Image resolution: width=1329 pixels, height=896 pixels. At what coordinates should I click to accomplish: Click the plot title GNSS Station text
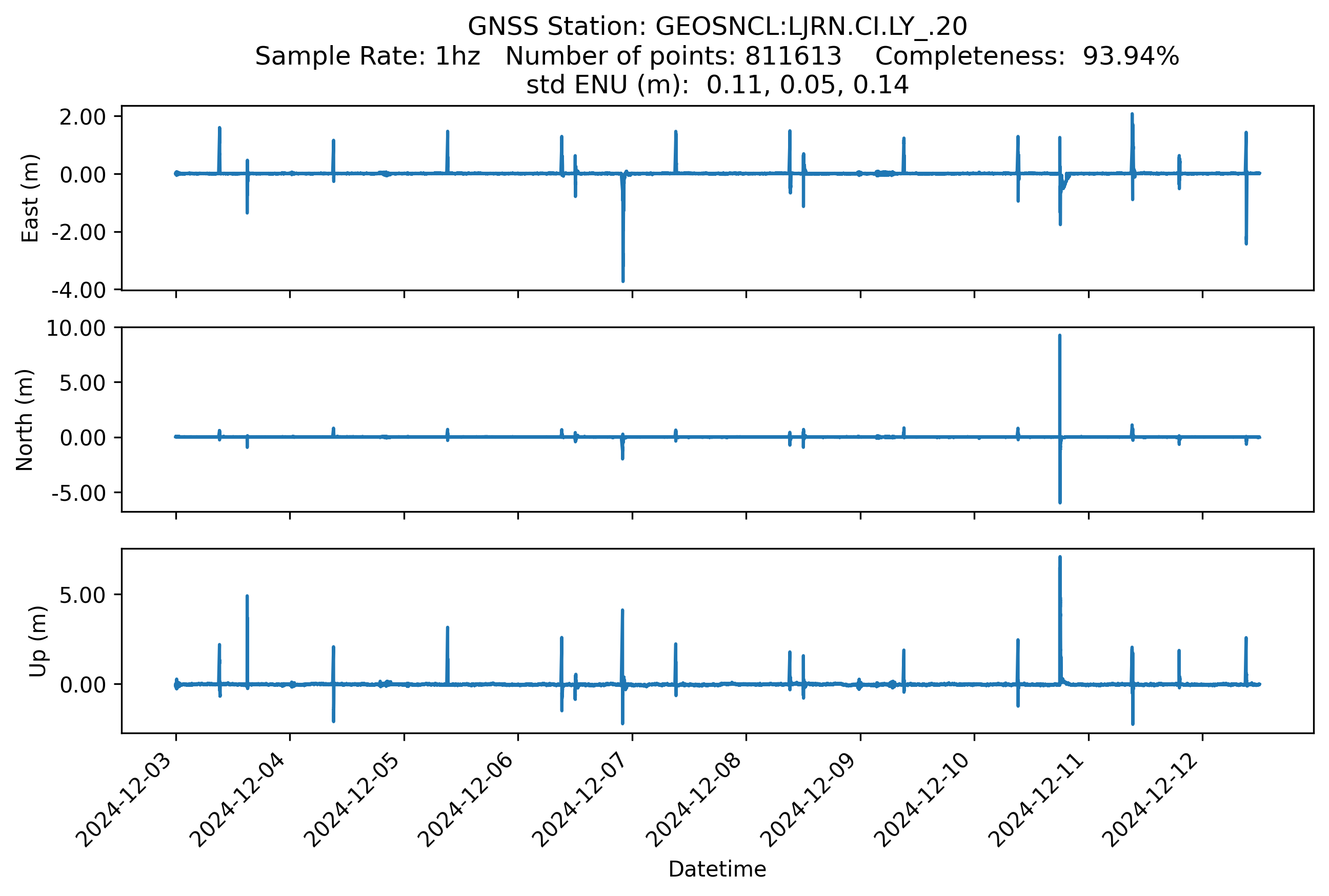tap(717, 26)
